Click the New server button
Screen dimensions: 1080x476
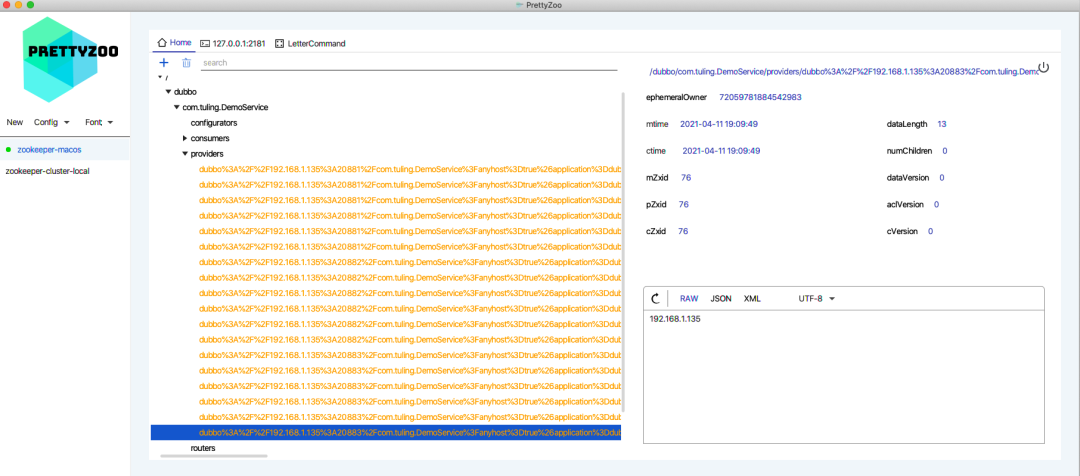(x=14, y=122)
